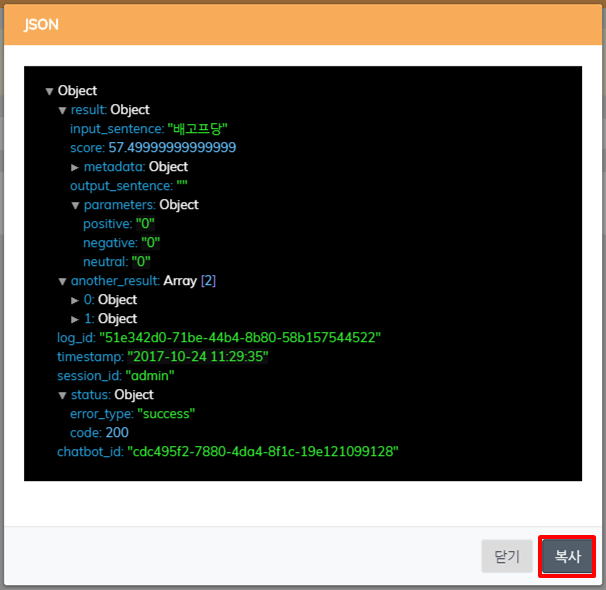606x590 pixels.
Task: Select the log_id value string
Action: pos(240,337)
